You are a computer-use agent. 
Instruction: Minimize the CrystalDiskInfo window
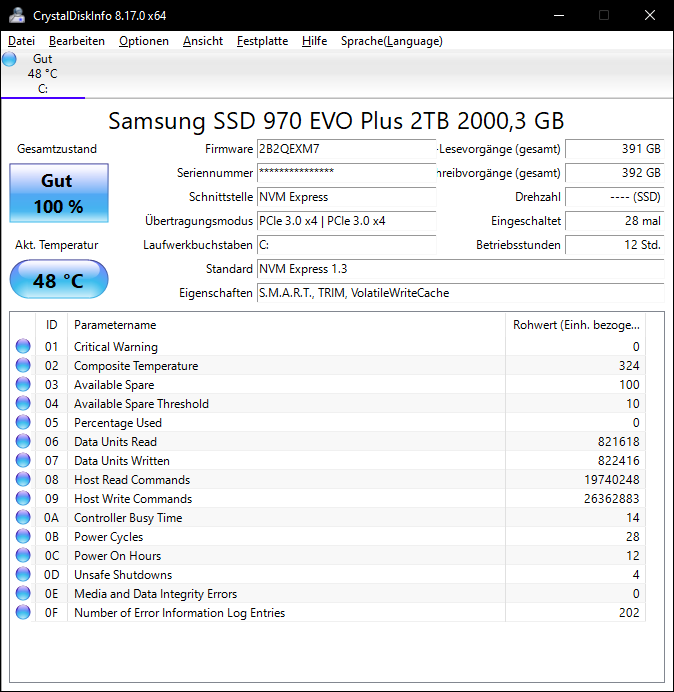(559, 15)
